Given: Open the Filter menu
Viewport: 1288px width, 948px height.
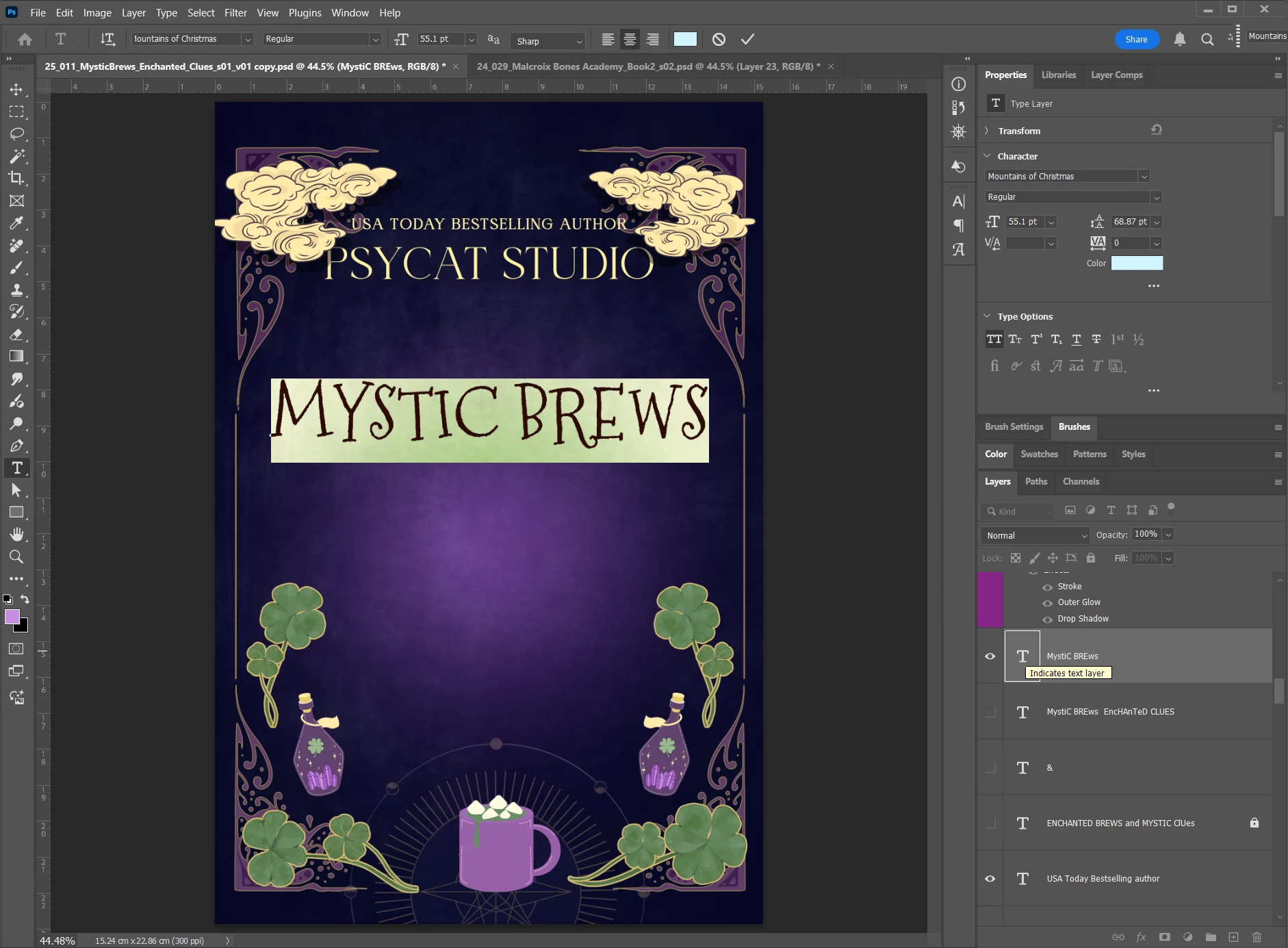Looking at the screenshot, I should pos(235,13).
